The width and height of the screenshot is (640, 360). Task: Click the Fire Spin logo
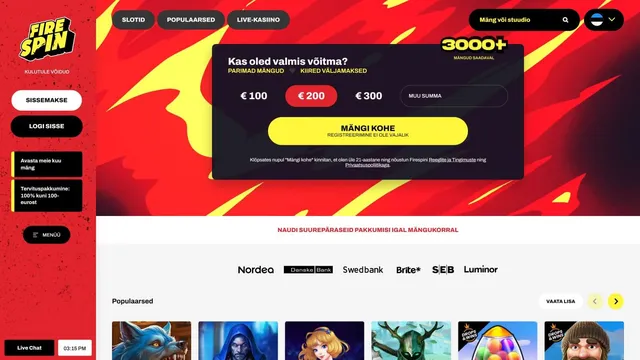point(47,39)
